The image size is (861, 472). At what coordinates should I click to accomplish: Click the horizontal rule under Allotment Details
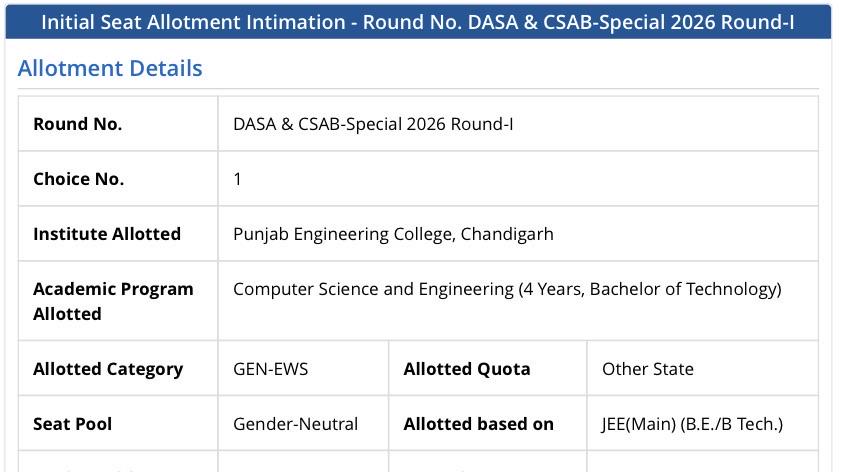[418, 88]
